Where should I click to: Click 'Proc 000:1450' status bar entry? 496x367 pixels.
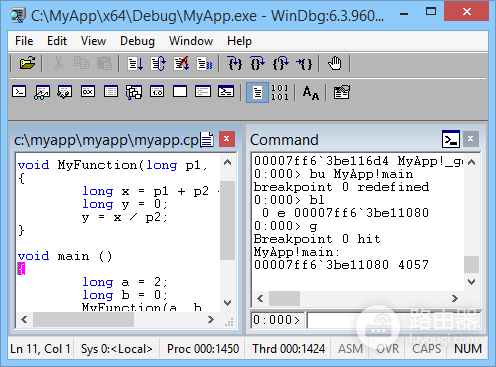click(203, 349)
